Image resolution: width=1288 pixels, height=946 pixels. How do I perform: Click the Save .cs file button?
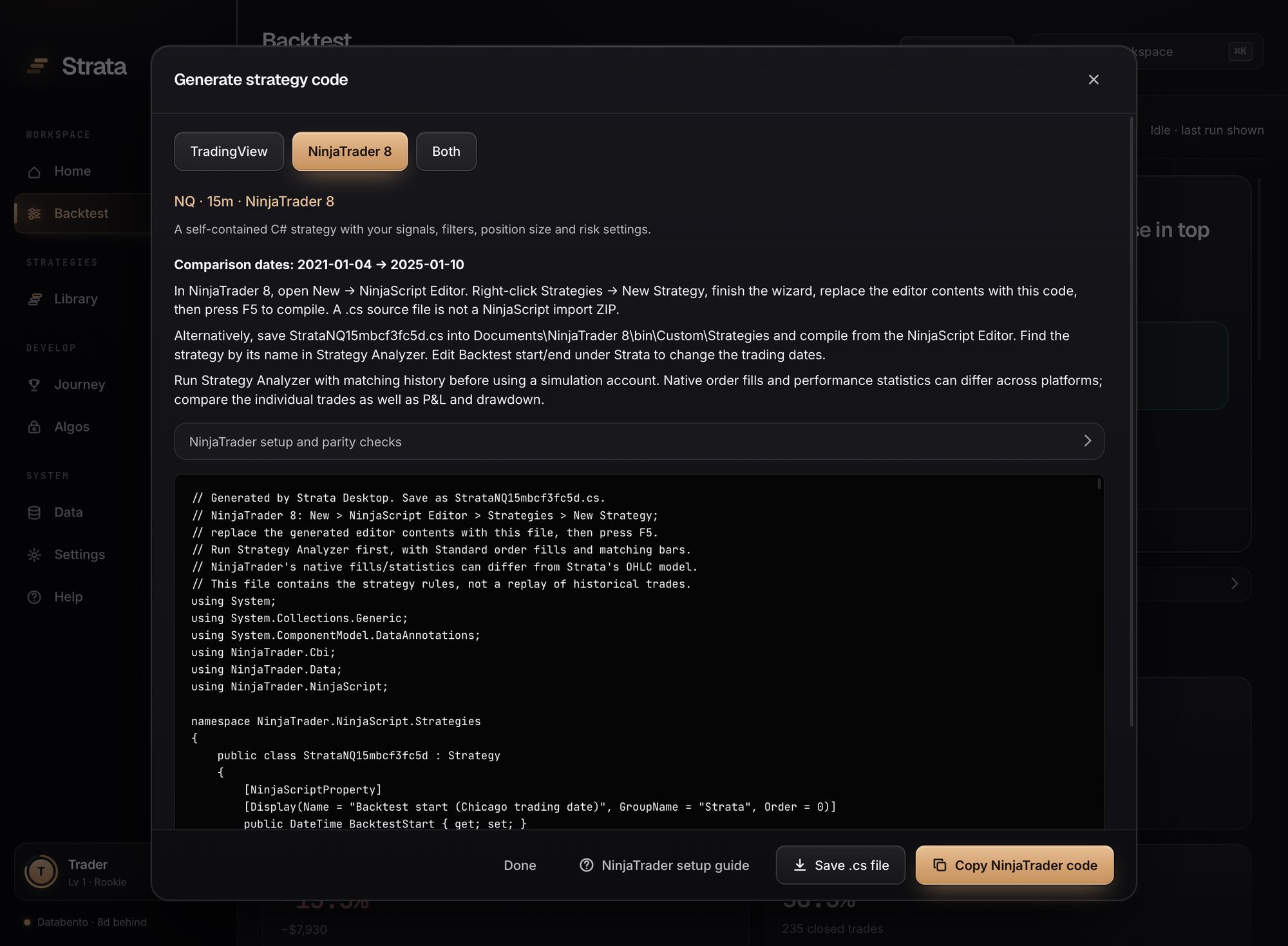[x=840, y=866]
